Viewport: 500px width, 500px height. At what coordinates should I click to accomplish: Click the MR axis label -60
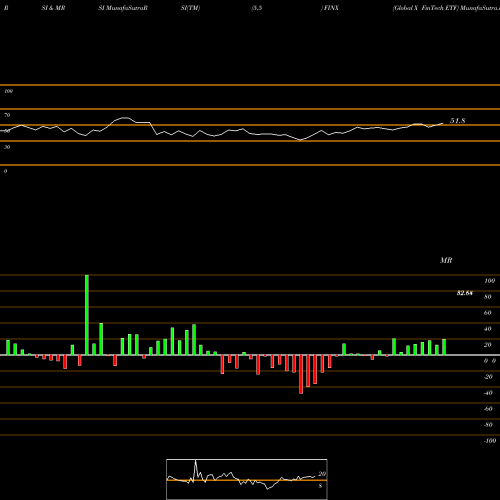coord(488,409)
